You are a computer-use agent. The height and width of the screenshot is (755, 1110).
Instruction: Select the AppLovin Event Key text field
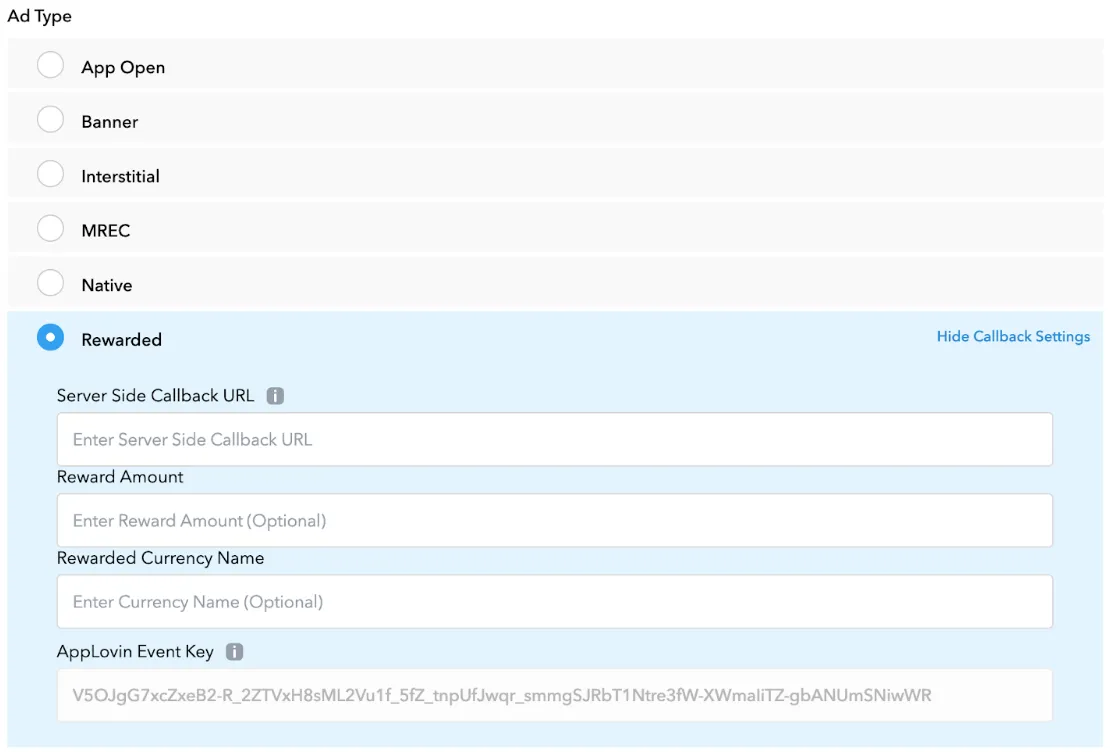pyautogui.click(x=555, y=694)
